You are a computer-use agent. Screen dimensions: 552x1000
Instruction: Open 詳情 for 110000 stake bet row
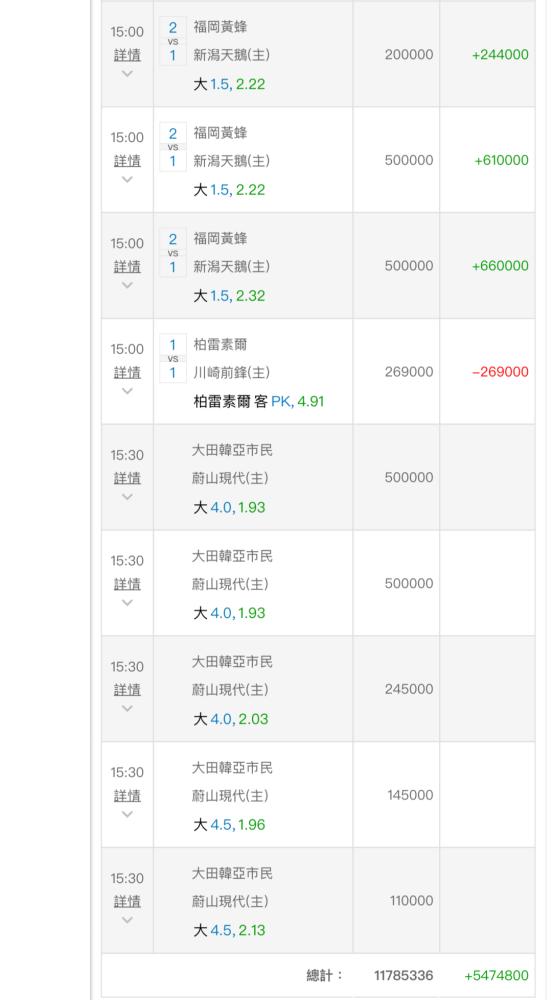point(127,902)
